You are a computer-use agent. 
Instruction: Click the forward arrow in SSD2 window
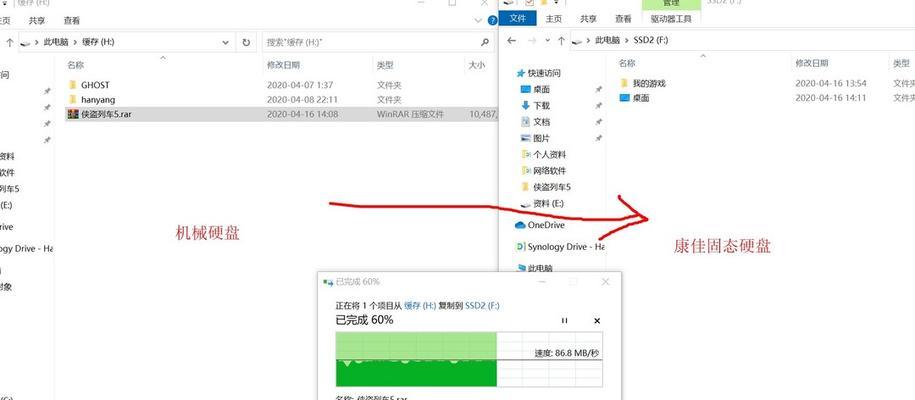tap(532, 40)
